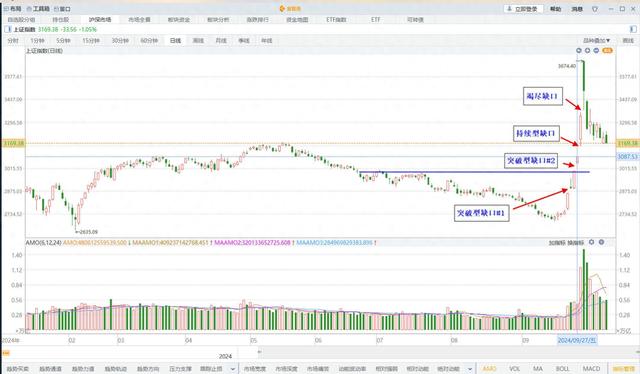Toggle the right side panel icon
Screen dimensions: 640x374
pyautogui.click(x=633, y=29)
